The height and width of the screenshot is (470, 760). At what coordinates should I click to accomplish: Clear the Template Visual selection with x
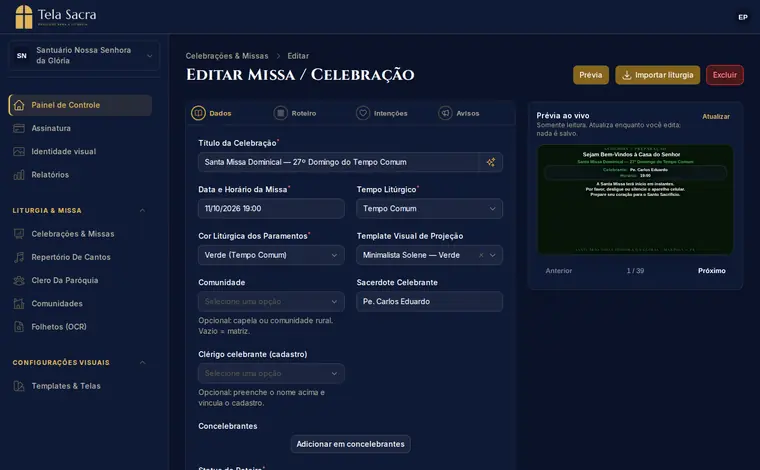pyautogui.click(x=481, y=255)
